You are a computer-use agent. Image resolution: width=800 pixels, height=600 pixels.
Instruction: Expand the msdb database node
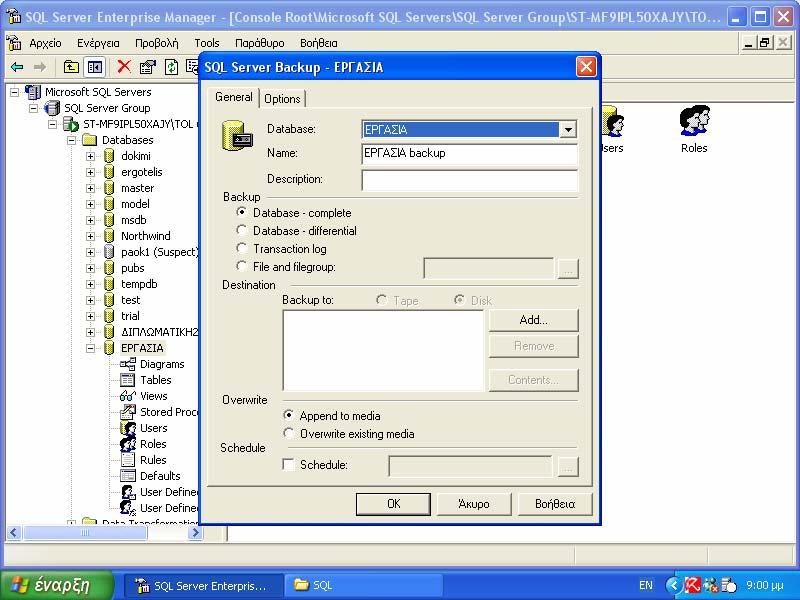pyautogui.click(x=90, y=220)
